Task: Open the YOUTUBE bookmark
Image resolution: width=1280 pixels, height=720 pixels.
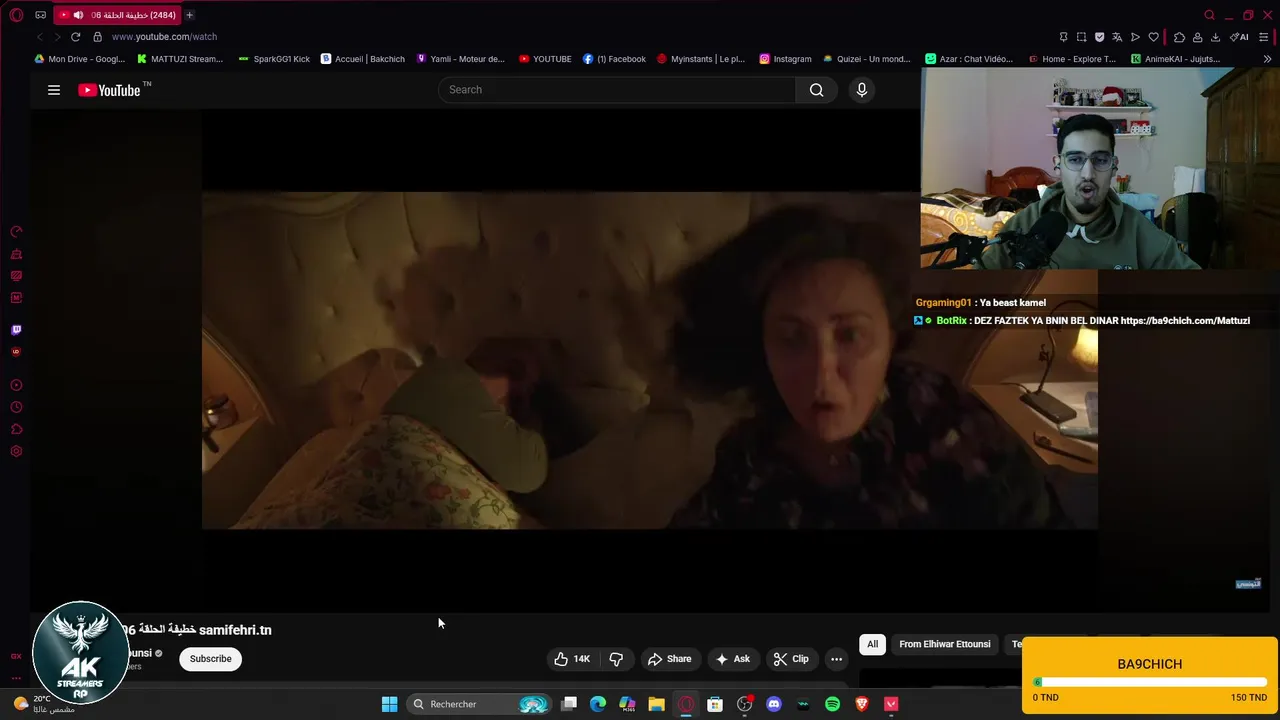Action: 545,59
